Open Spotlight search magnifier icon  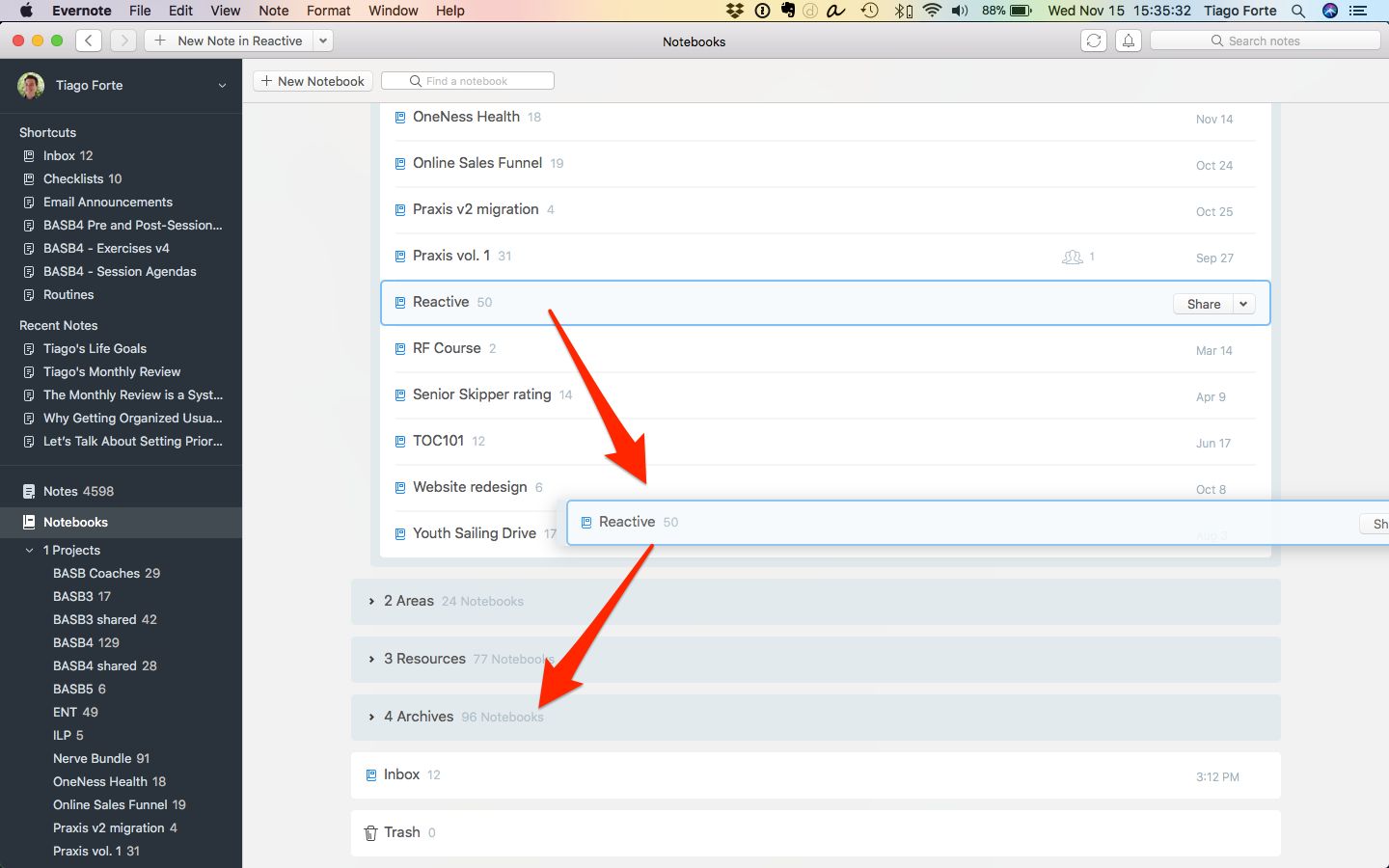coord(1298,11)
